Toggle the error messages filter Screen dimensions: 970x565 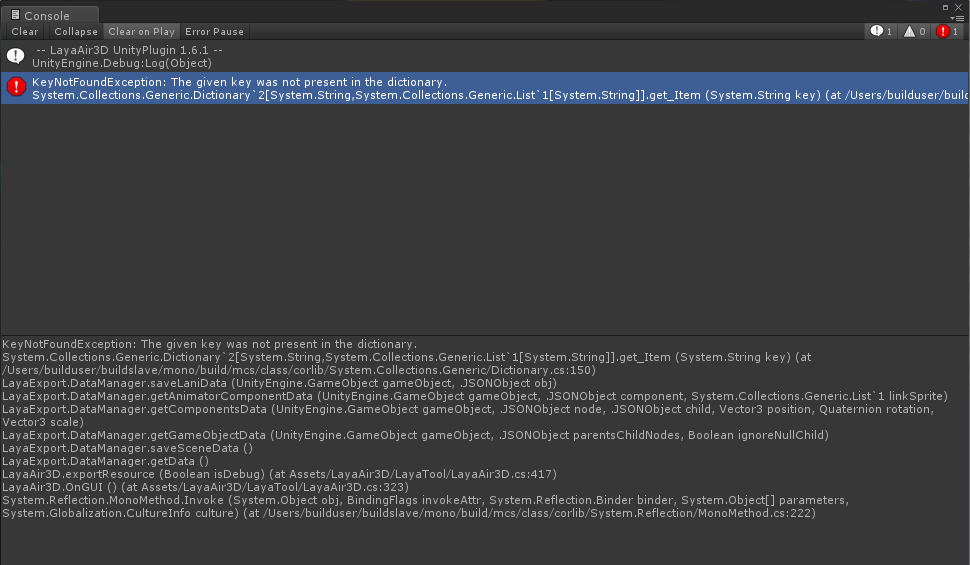point(948,32)
